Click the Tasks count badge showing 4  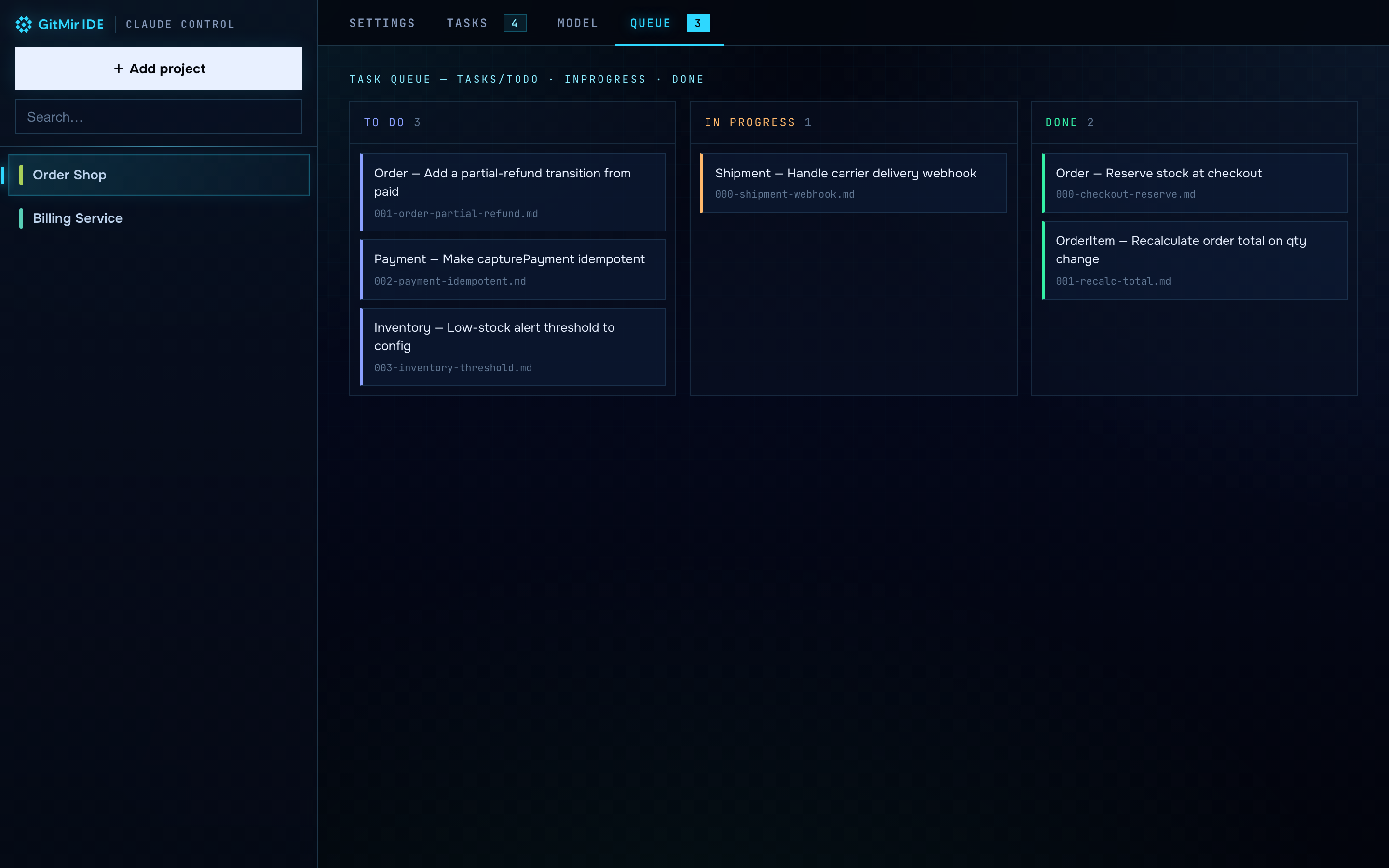(515, 23)
